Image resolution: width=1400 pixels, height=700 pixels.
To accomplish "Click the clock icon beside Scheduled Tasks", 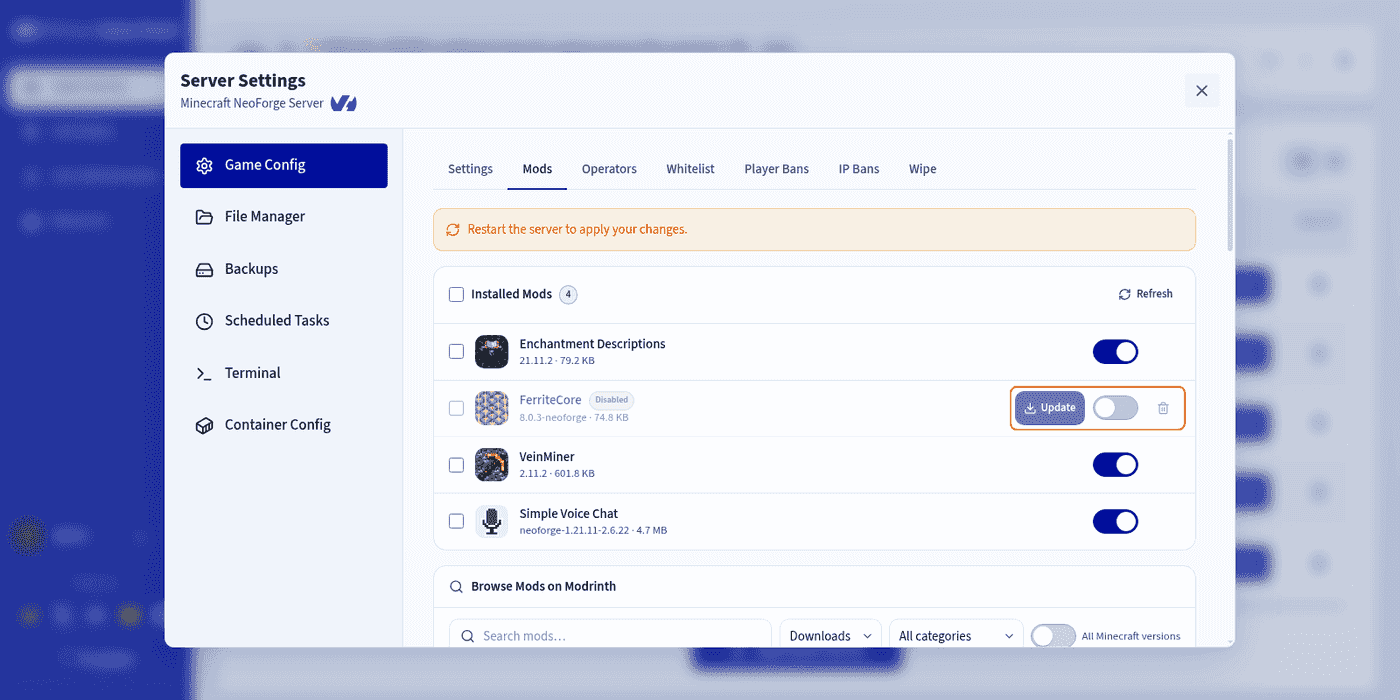I will pos(204,321).
